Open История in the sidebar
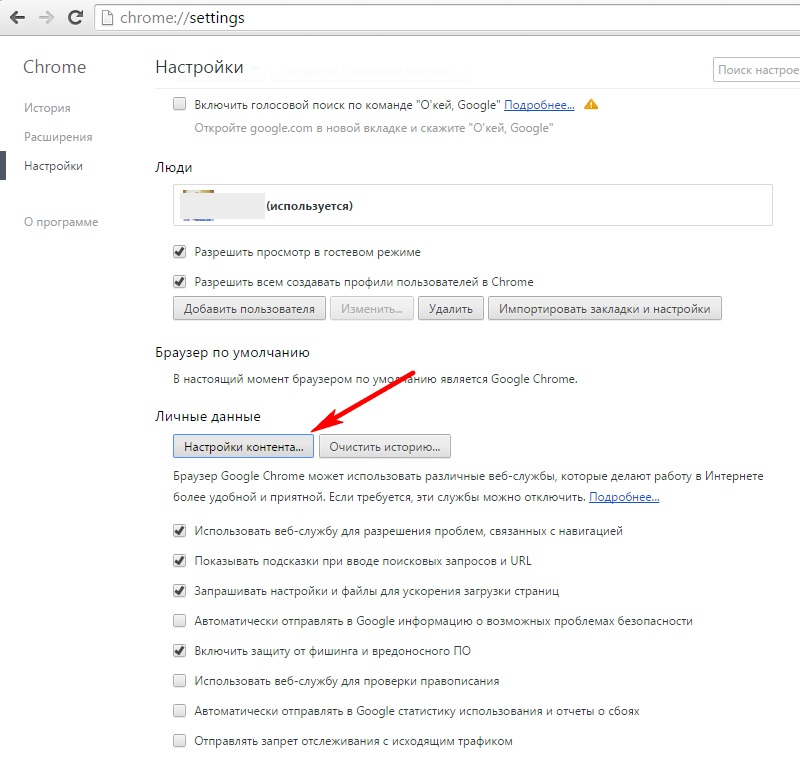This screenshot has height=767, width=800. (47, 108)
